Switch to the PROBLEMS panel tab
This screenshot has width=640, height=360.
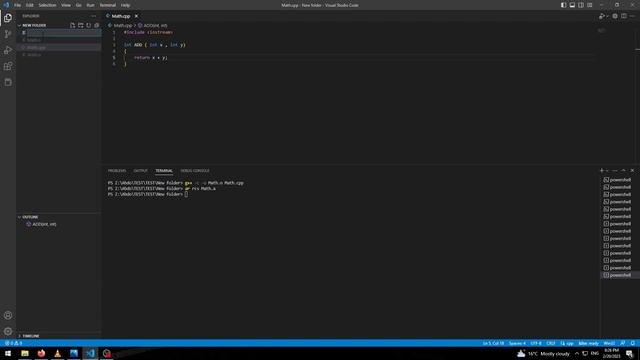[117, 171]
